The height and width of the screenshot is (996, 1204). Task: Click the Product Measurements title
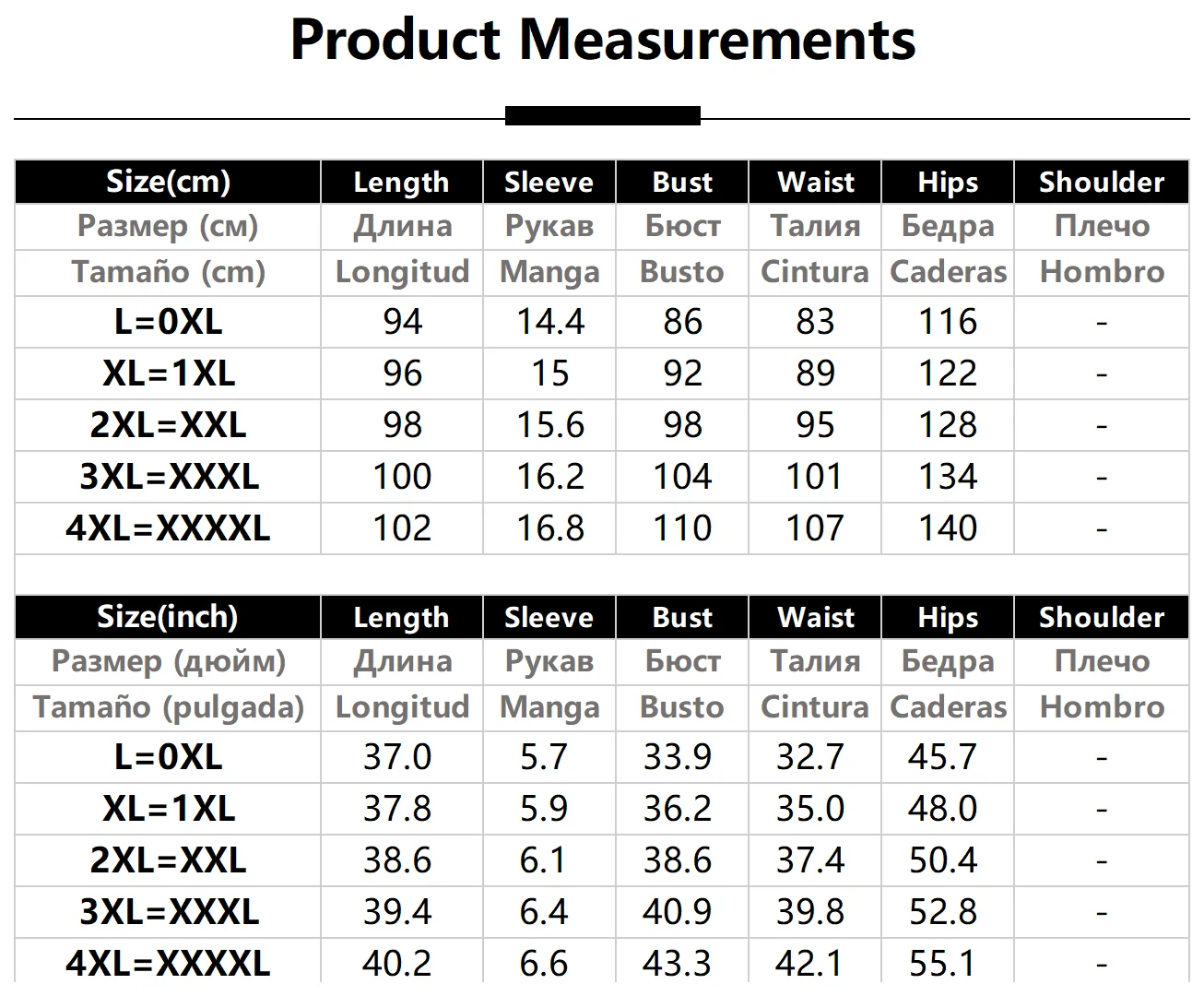tap(602, 40)
